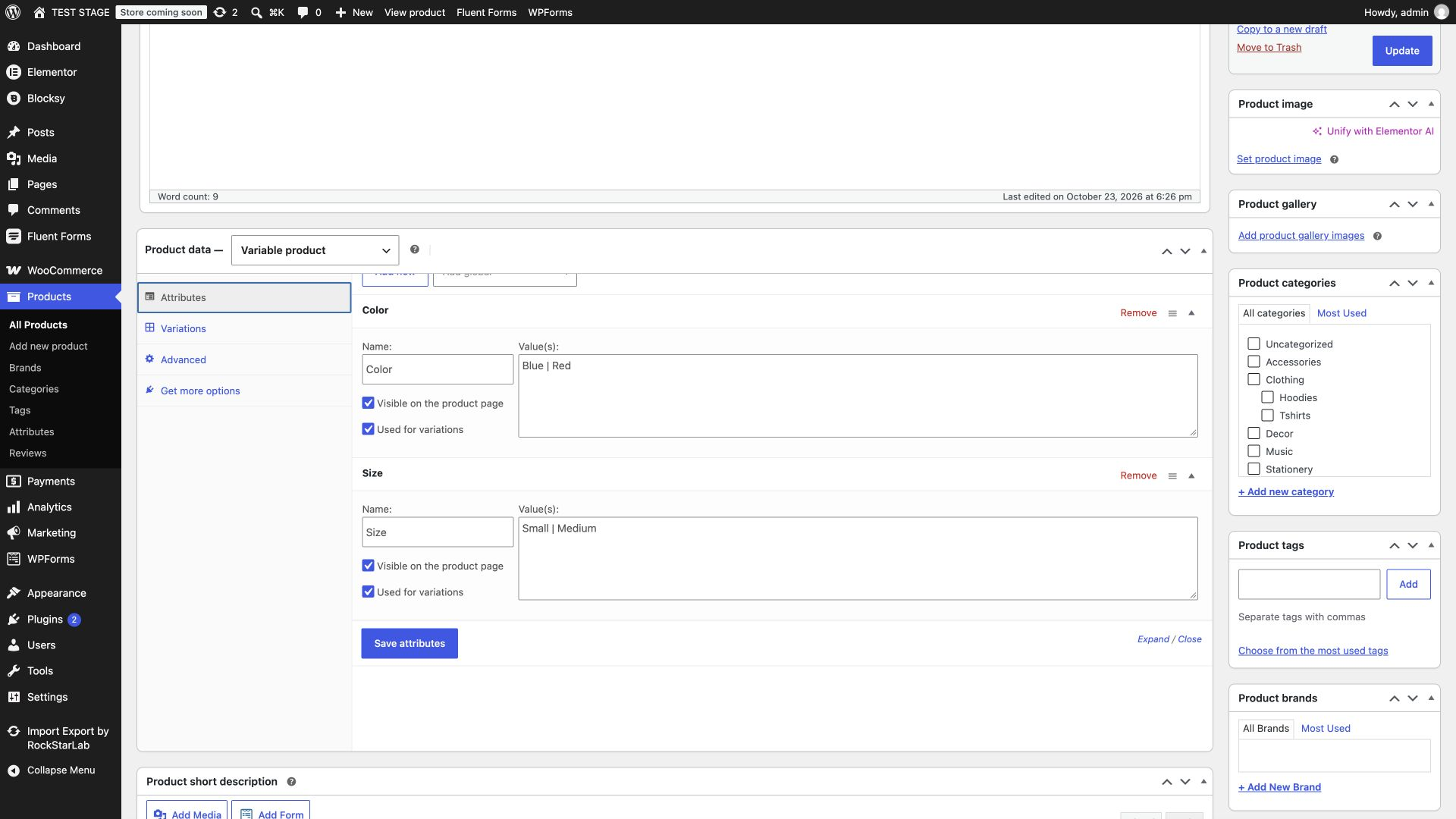Click the updates icon showing 2
The height and width of the screenshot is (819, 1456).
225,12
